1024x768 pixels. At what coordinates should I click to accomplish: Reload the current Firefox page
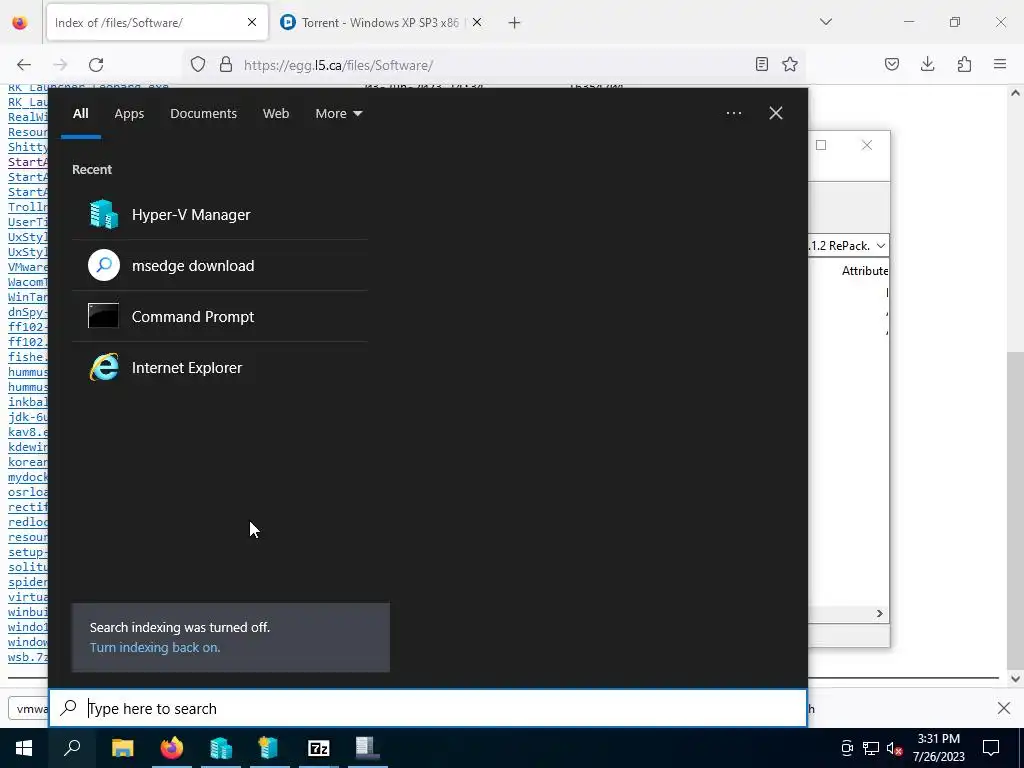point(96,65)
